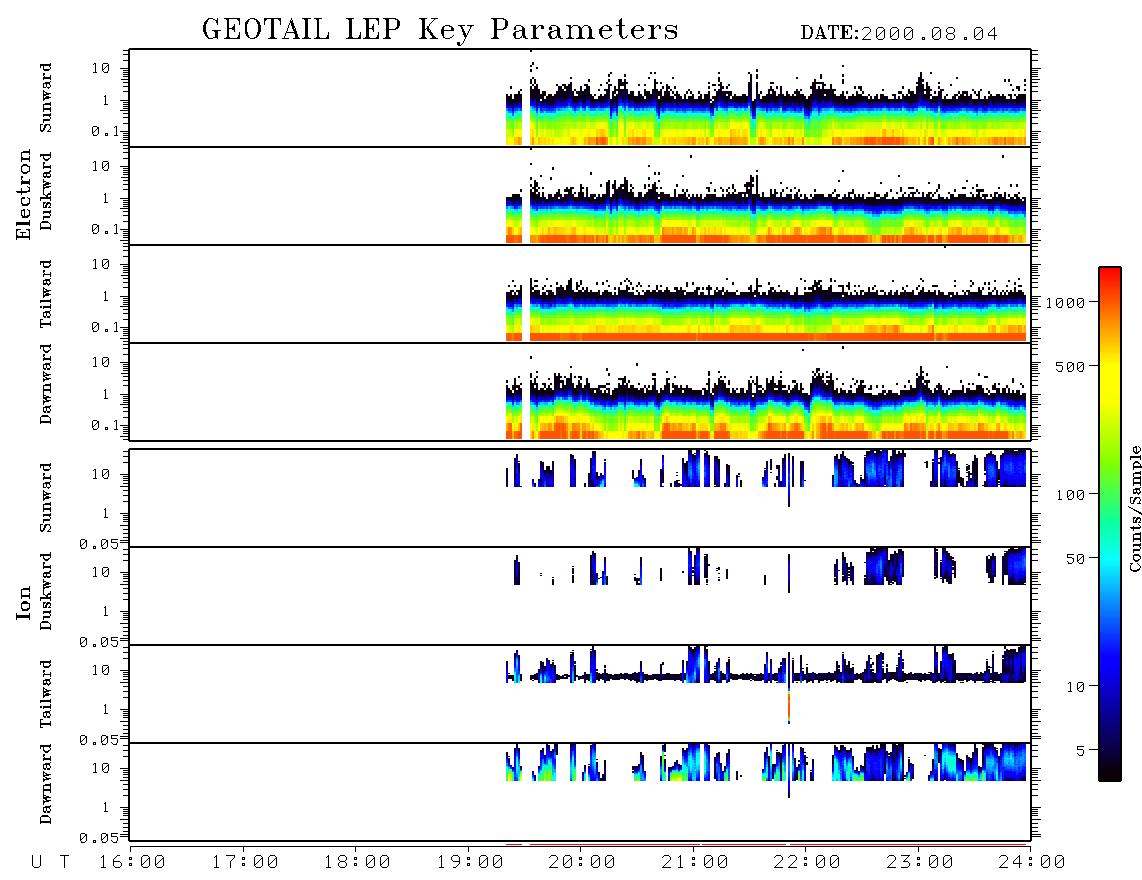1142x880 pixels.
Task: Click the 500 colorbar tick label
Action: pos(1070,366)
